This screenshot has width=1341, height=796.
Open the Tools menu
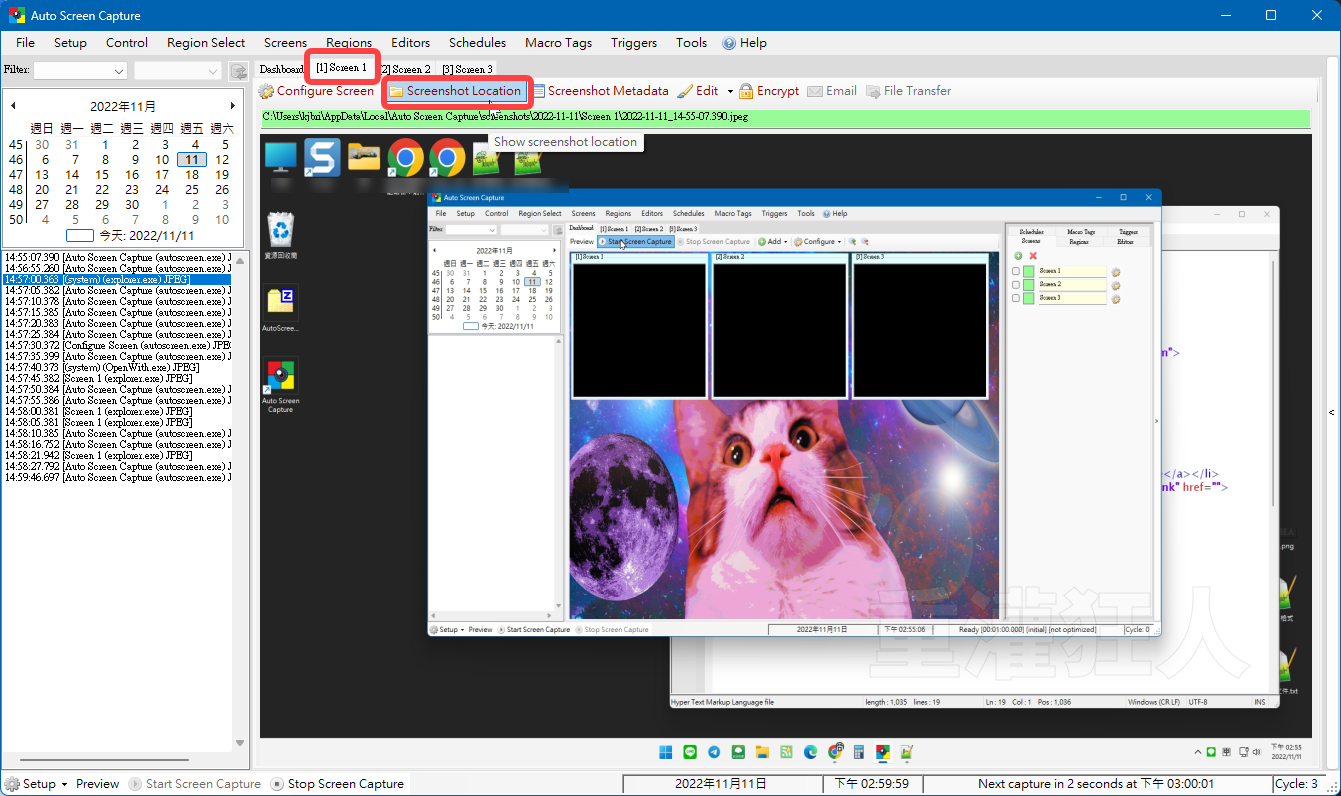(691, 43)
